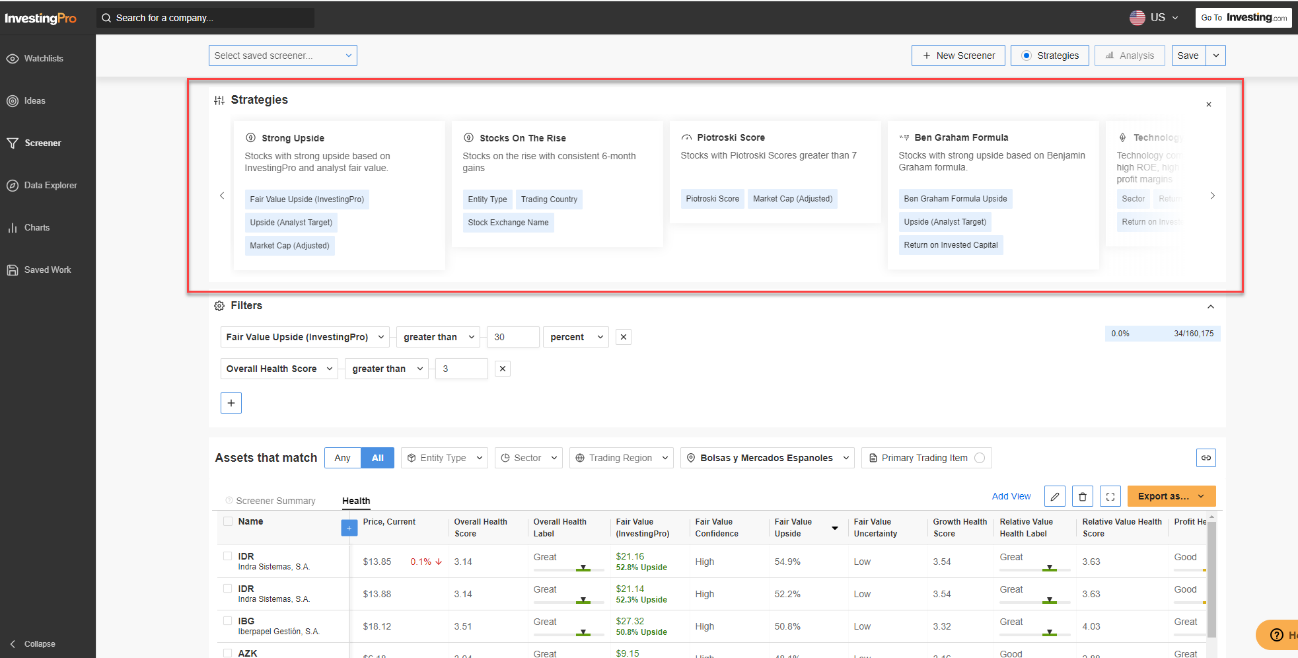Open the Select saved screener dropdown
1298x658 pixels.
[x=283, y=56]
